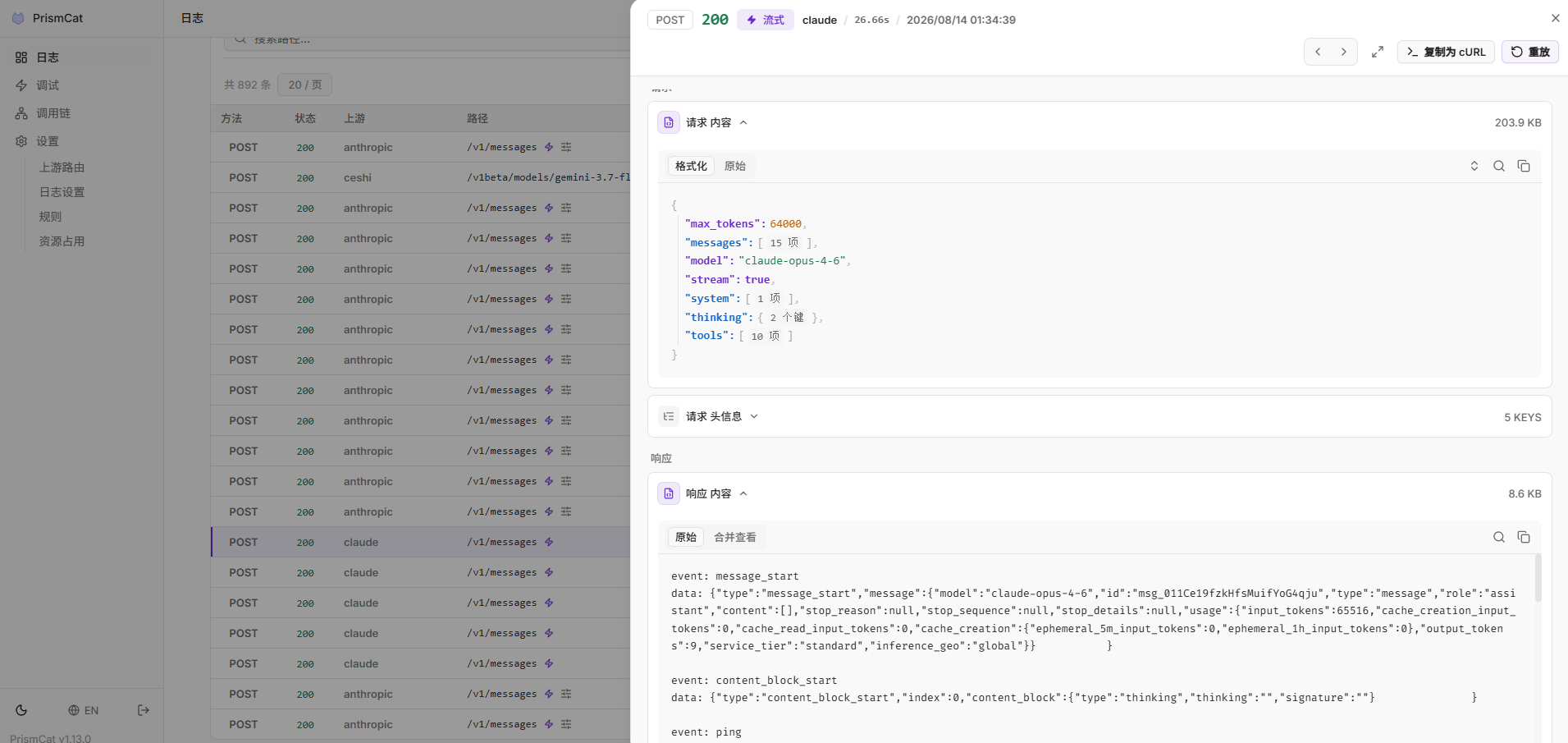The width and height of the screenshot is (1568, 743).
Task: Open the 20 / 页 page size dropdown
Action: coord(305,85)
